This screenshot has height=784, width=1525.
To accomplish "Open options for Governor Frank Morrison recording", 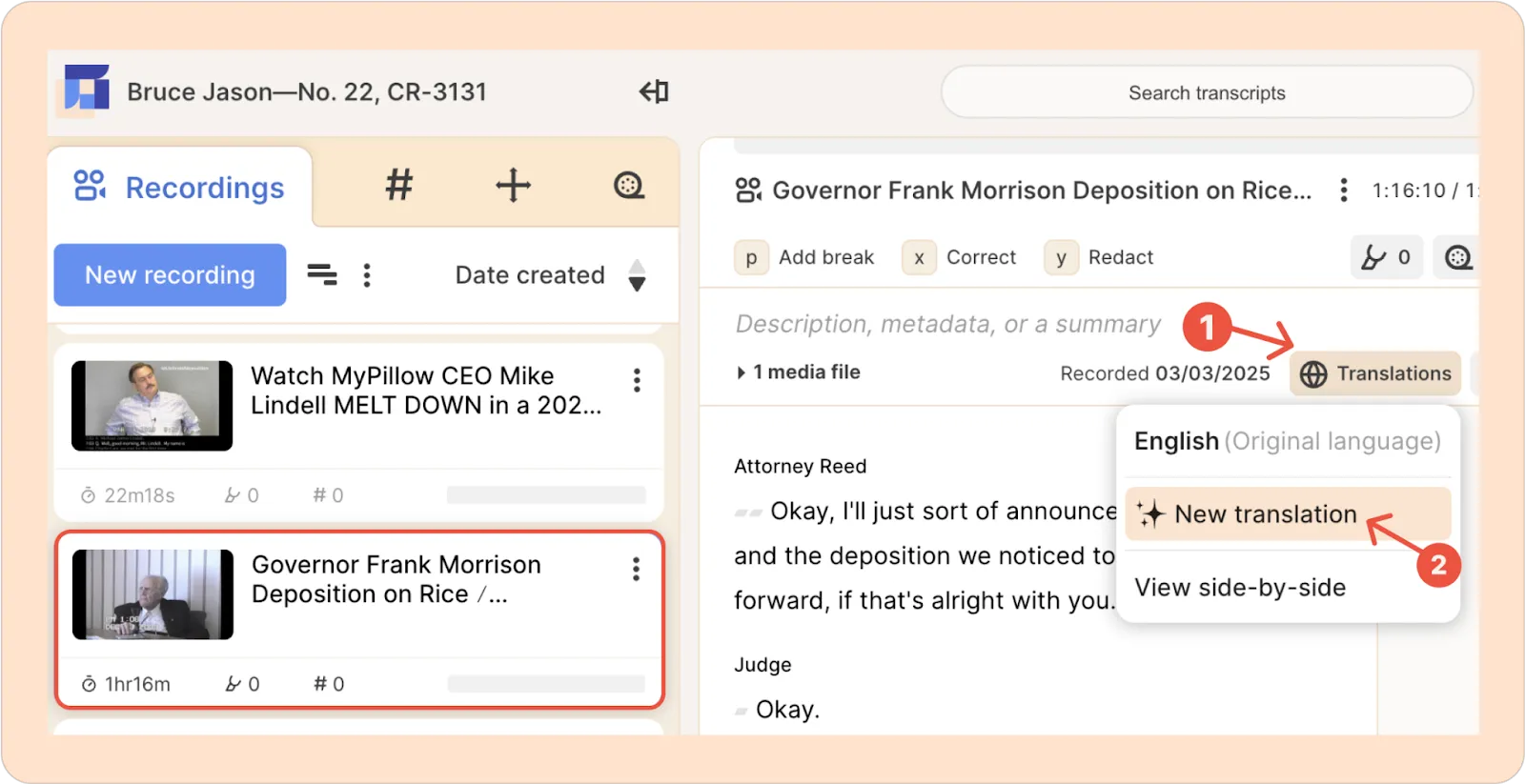I will (x=636, y=570).
